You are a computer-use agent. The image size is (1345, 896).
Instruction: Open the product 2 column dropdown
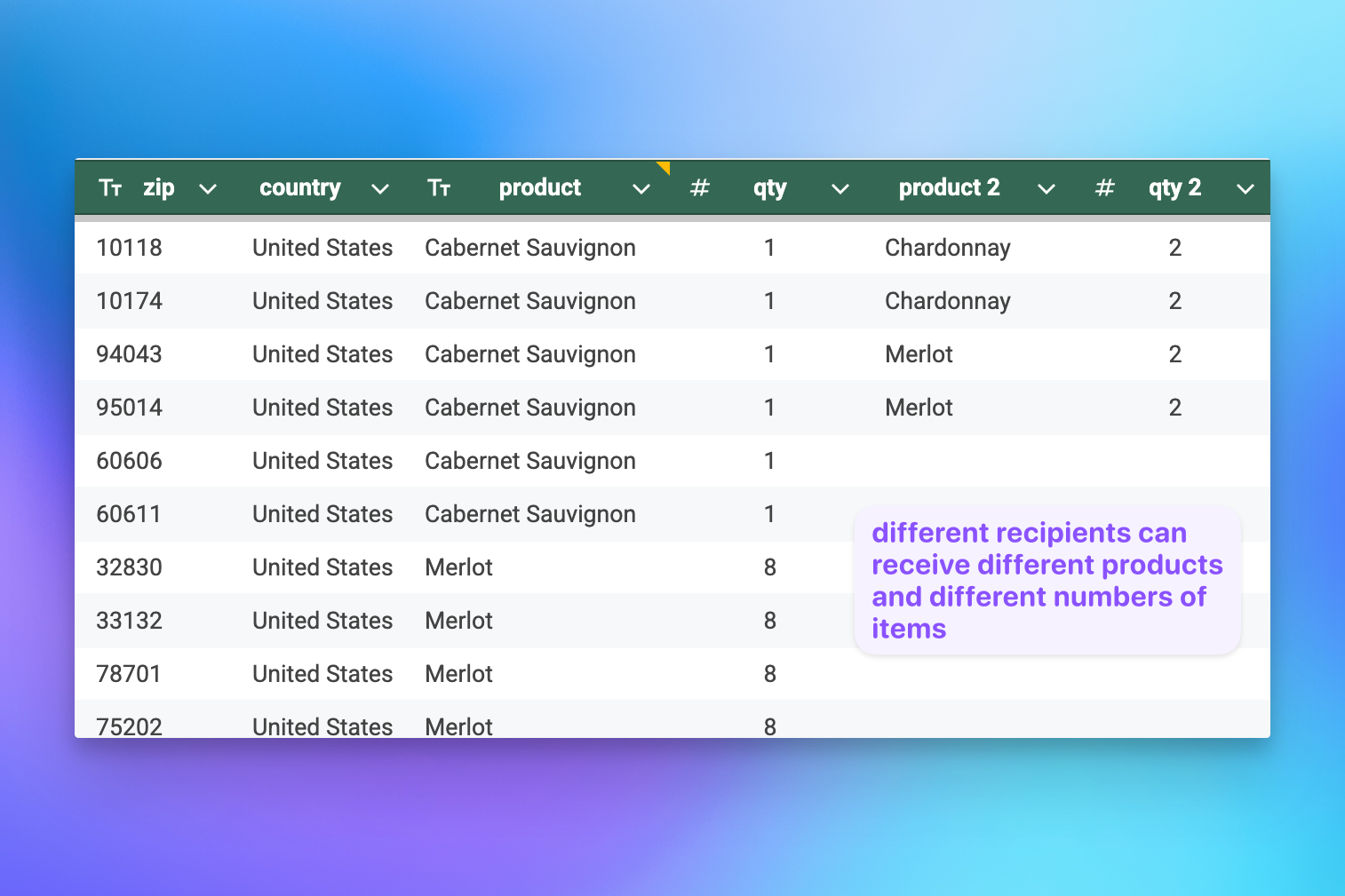[1047, 189]
